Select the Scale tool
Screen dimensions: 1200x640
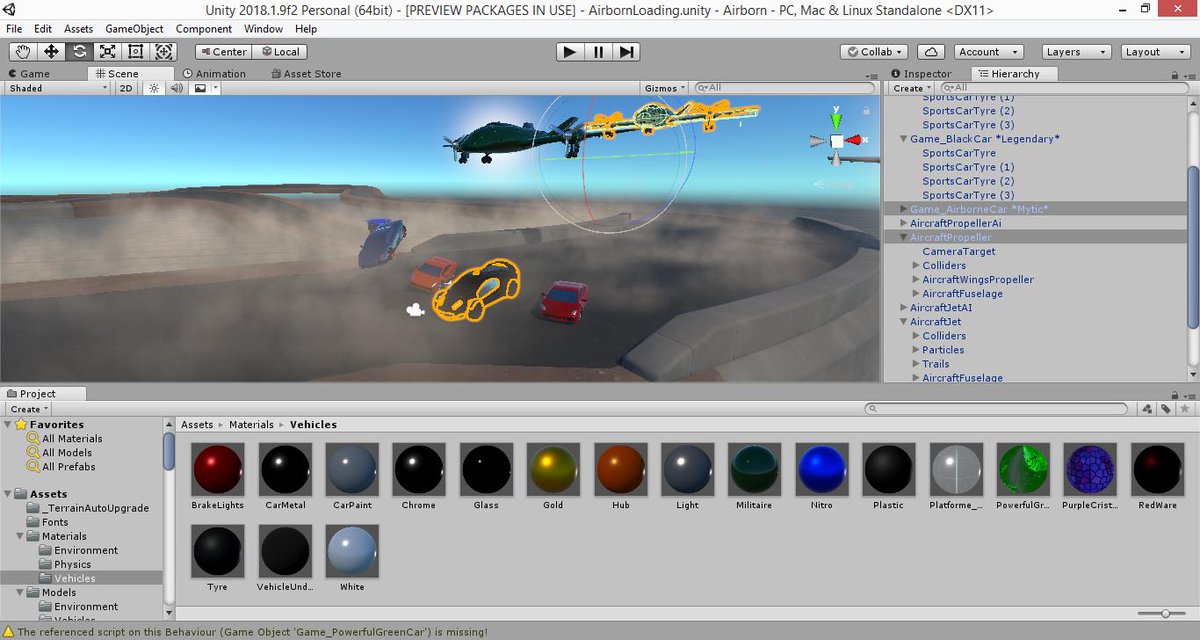pyautogui.click(x=107, y=52)
